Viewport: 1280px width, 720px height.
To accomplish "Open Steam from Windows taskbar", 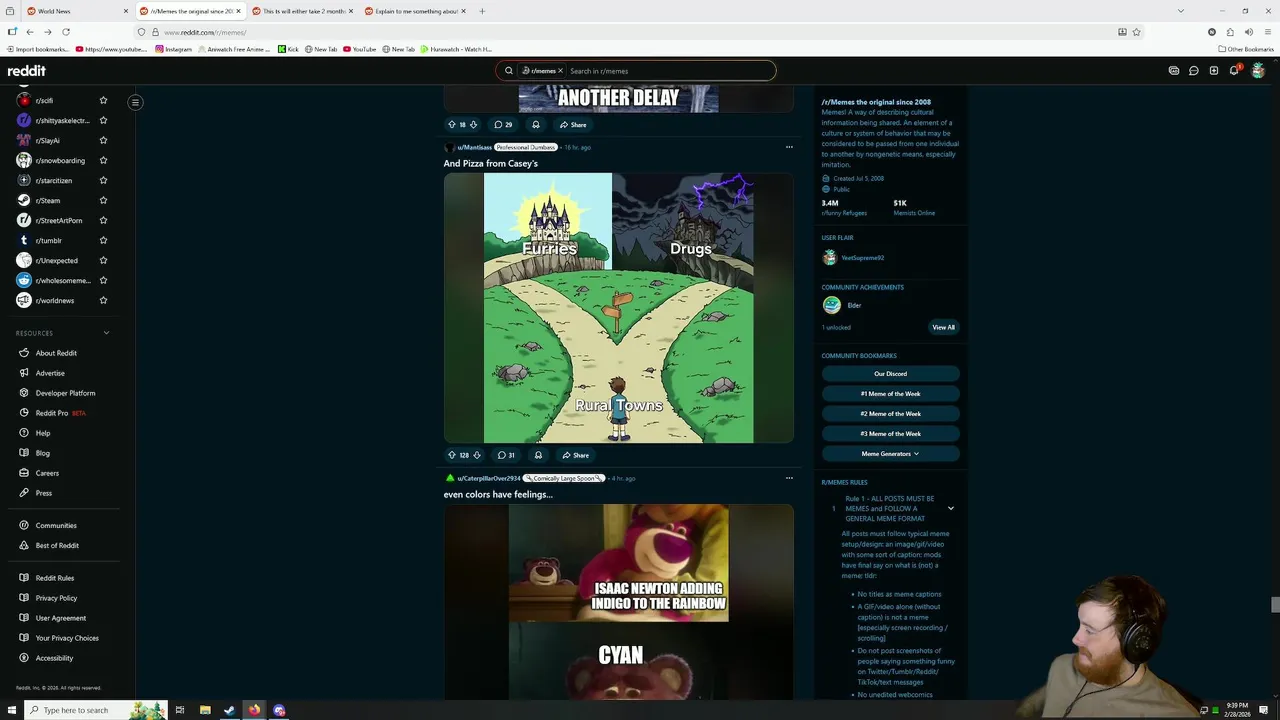I will pyautogui.click(x=229, y=710).
